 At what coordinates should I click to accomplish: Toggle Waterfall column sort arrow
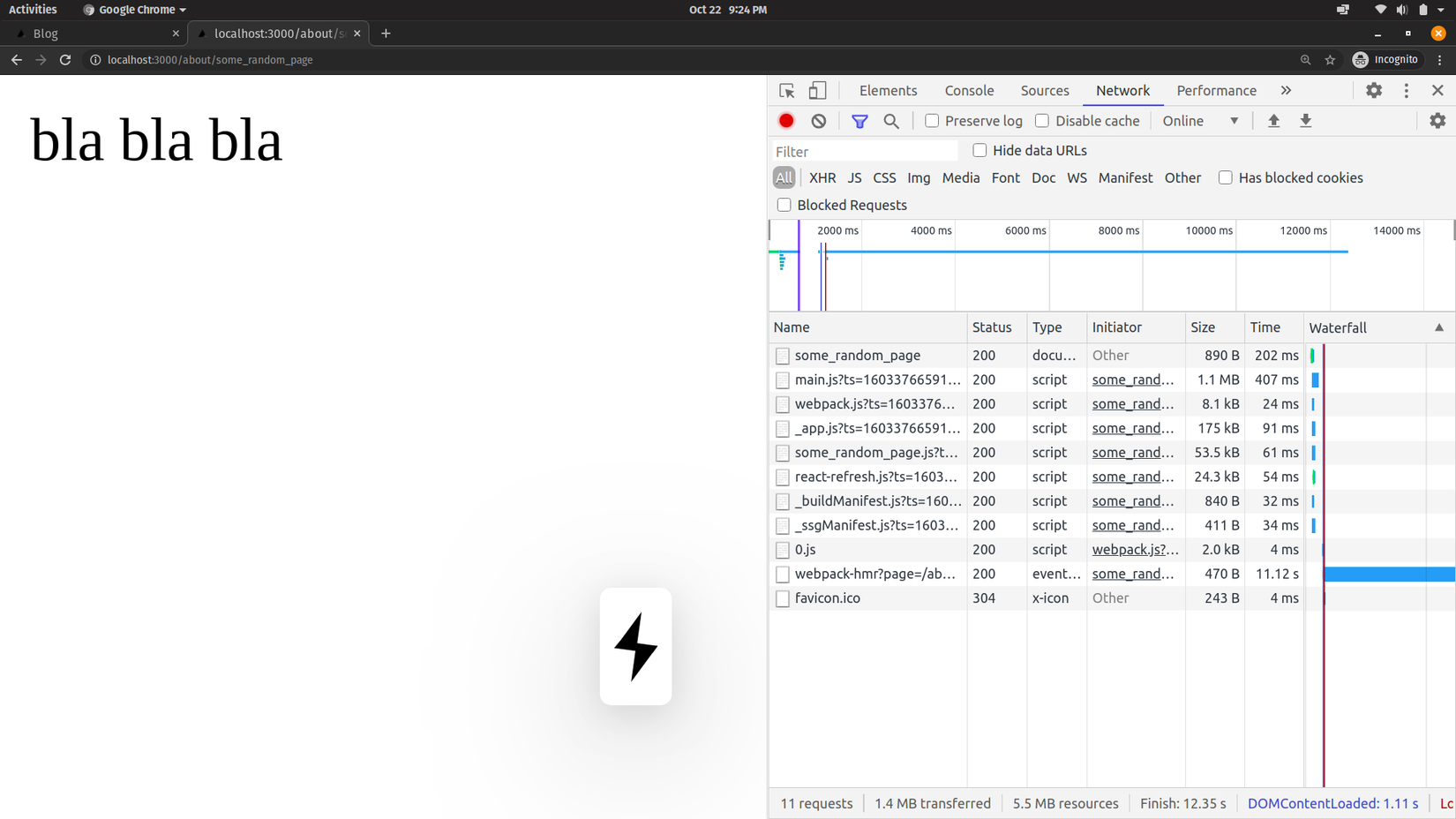(1439, 327)
